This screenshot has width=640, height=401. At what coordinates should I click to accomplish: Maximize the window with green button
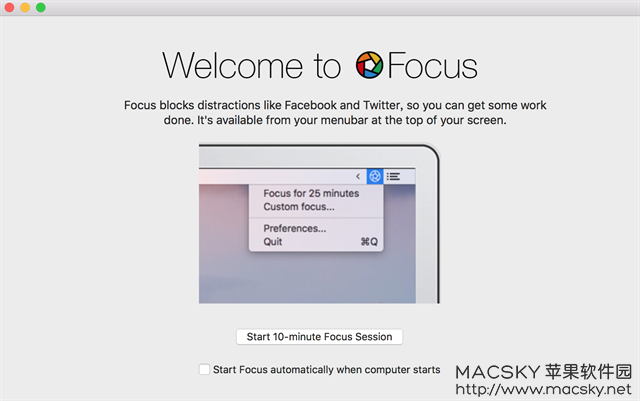click(x=40, y=7)
